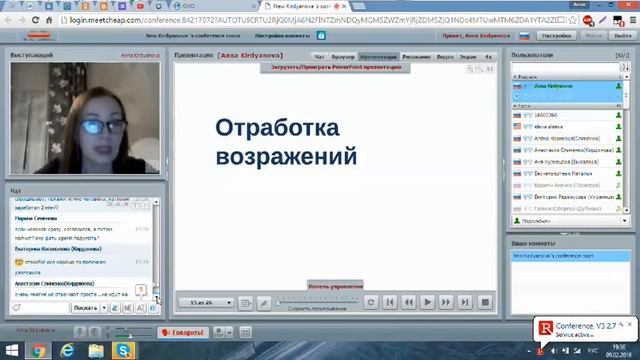The width and height of the screenshot is (640, 360).
Task: Click 'Выйти' logout button
Action: 622,36
